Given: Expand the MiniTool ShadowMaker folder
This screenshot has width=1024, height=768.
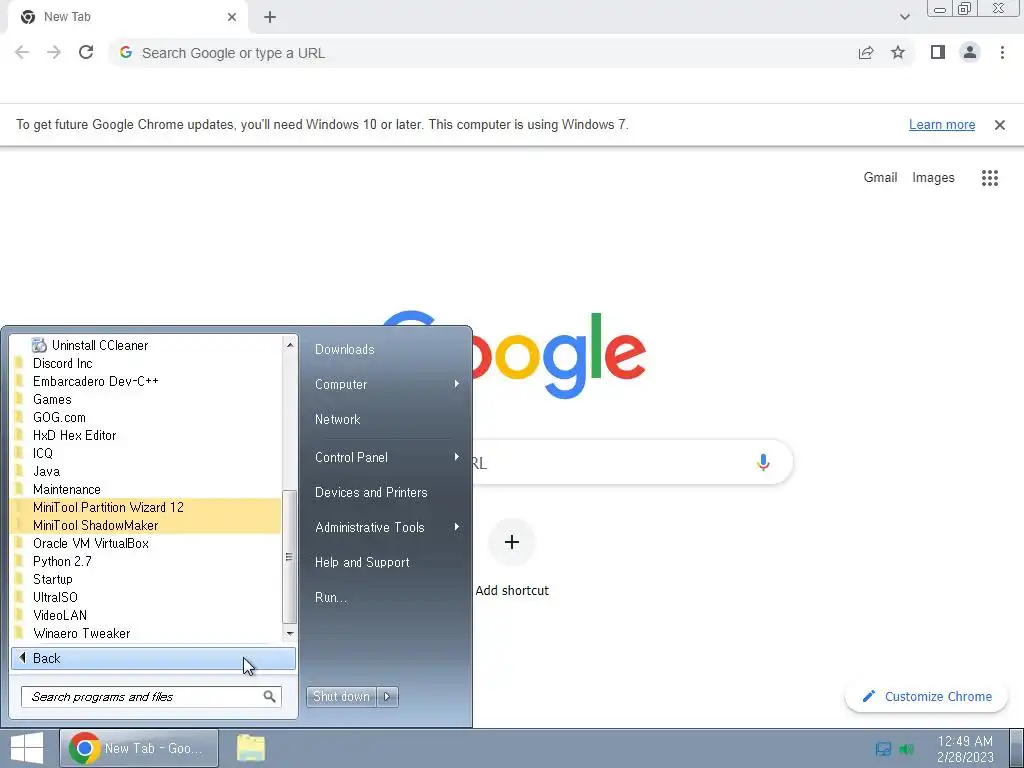Looking at the screenshot, I should (x=146, y=525).
